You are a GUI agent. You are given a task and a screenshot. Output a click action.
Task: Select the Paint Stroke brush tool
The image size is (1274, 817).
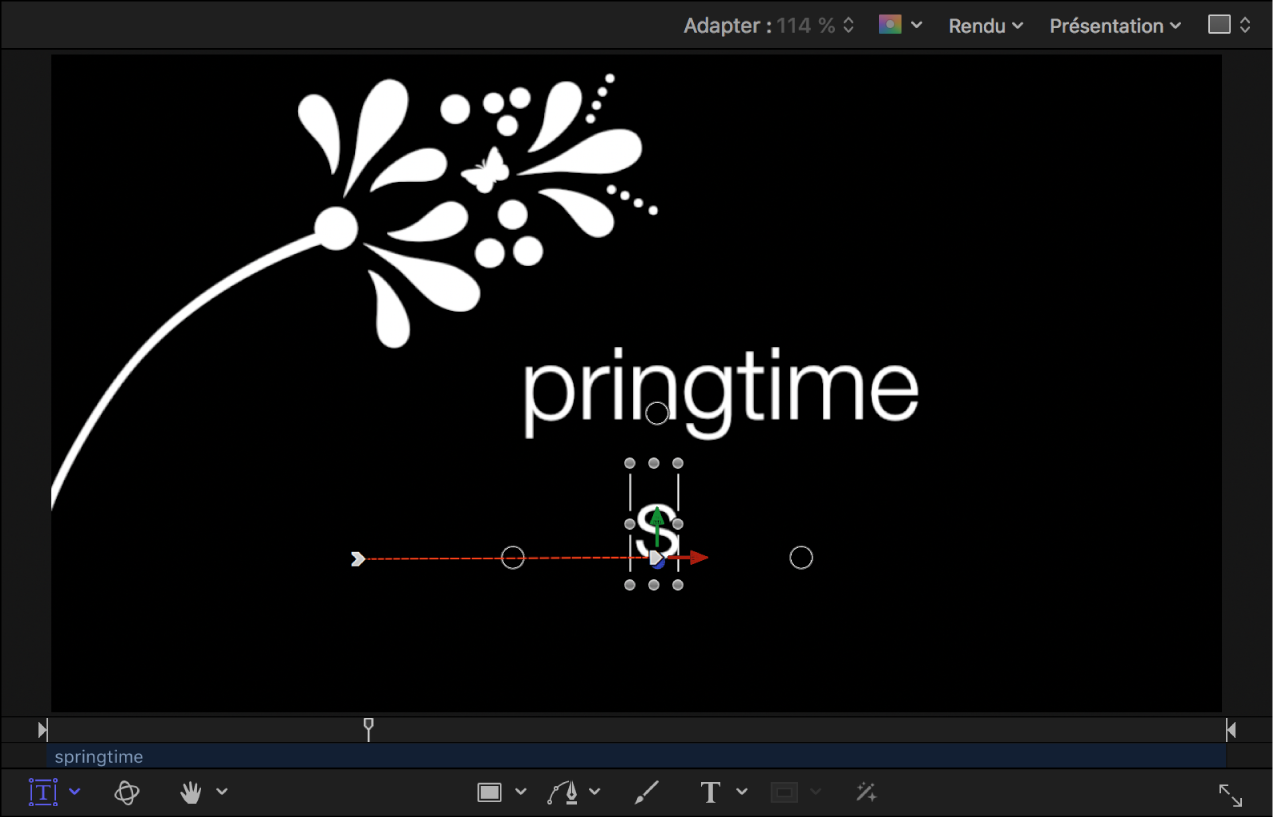pos(647,792)
